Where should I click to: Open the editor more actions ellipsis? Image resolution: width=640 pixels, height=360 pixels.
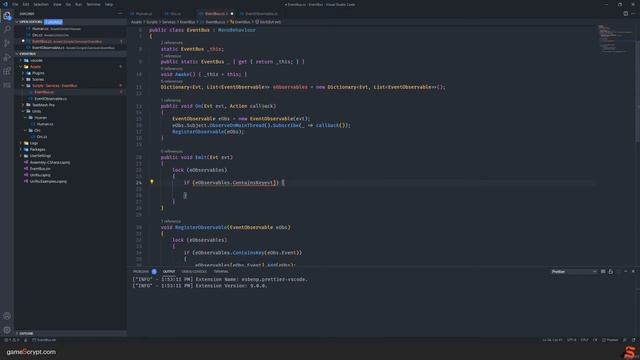[633, 13]
